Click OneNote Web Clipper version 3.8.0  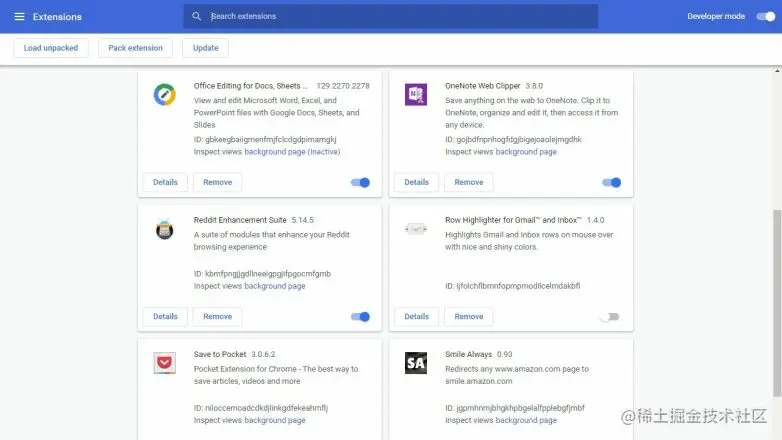pos(534,86)
